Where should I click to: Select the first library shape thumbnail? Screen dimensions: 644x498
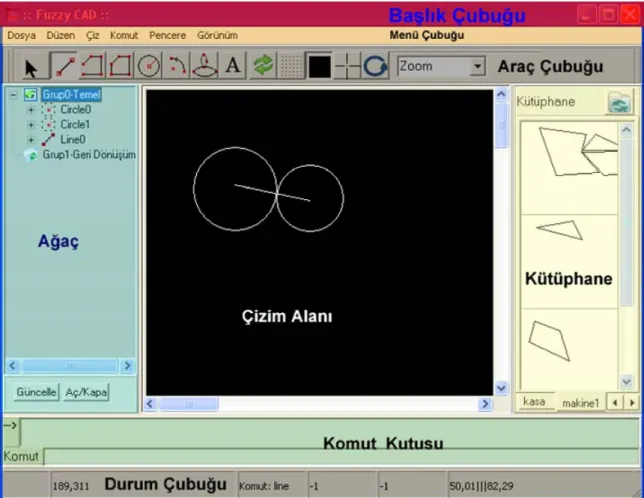tap(569, 168)
